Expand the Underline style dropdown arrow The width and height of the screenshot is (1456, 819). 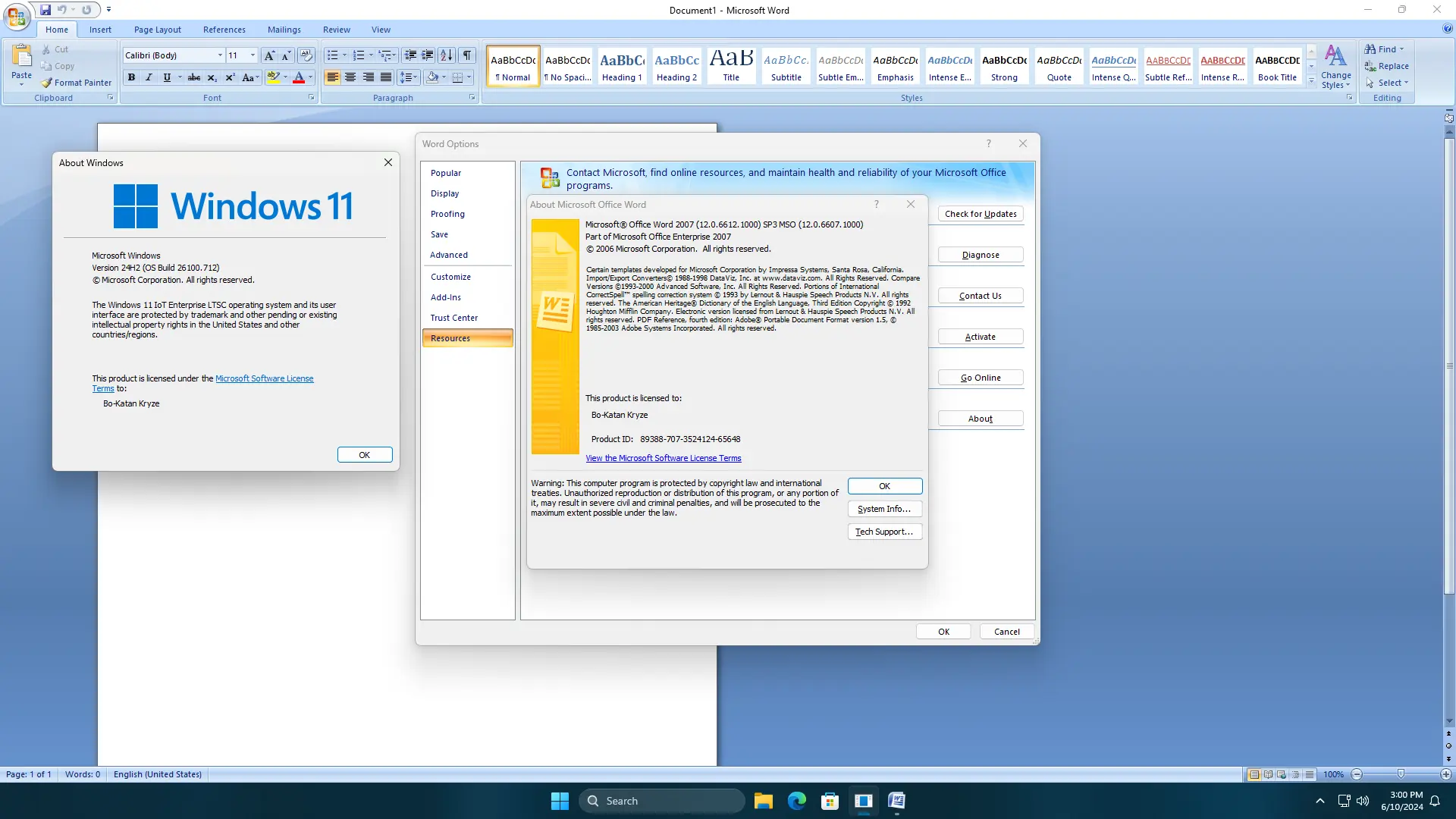point(180,77)
